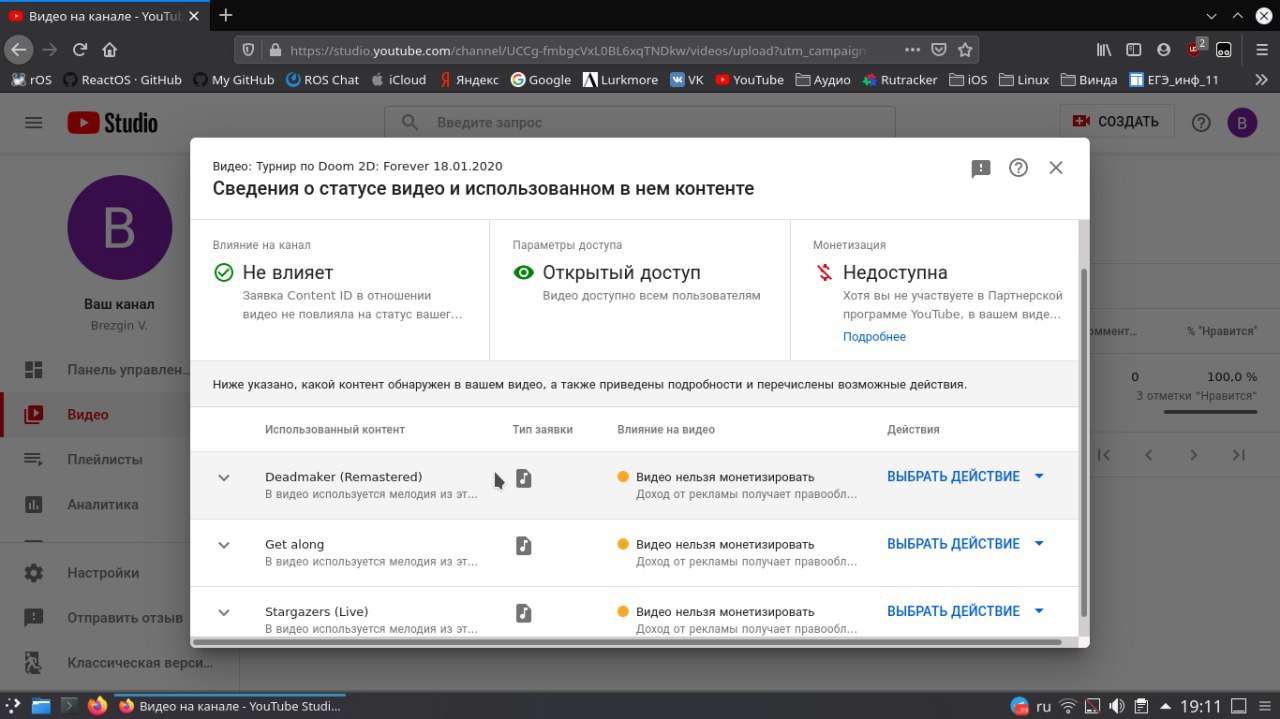Expand the Deadmaker (Remastered) row
The image size is (1280, 719).
point(224,478)
